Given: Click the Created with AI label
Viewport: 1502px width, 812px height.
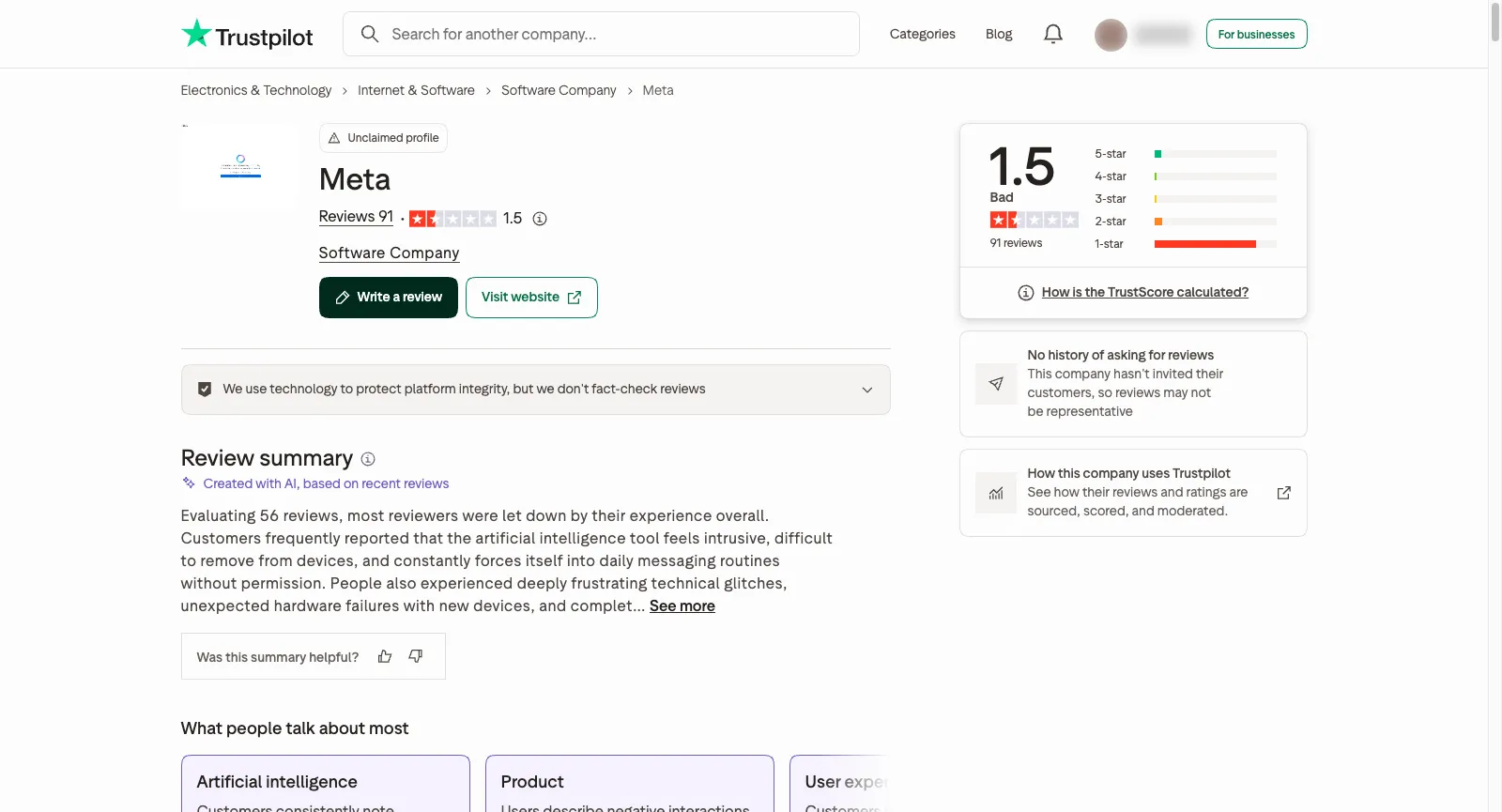Looking at the screenshot, I should [x=326, y=484].
